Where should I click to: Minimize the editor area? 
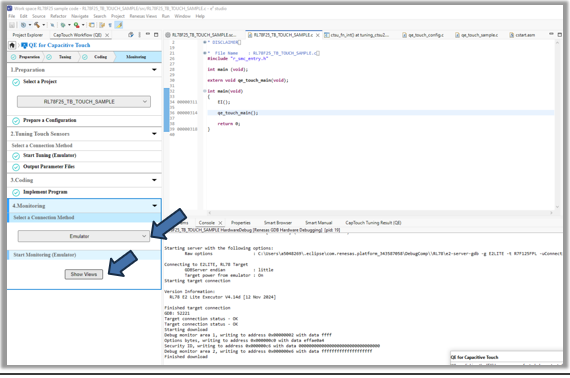[551, 34]
